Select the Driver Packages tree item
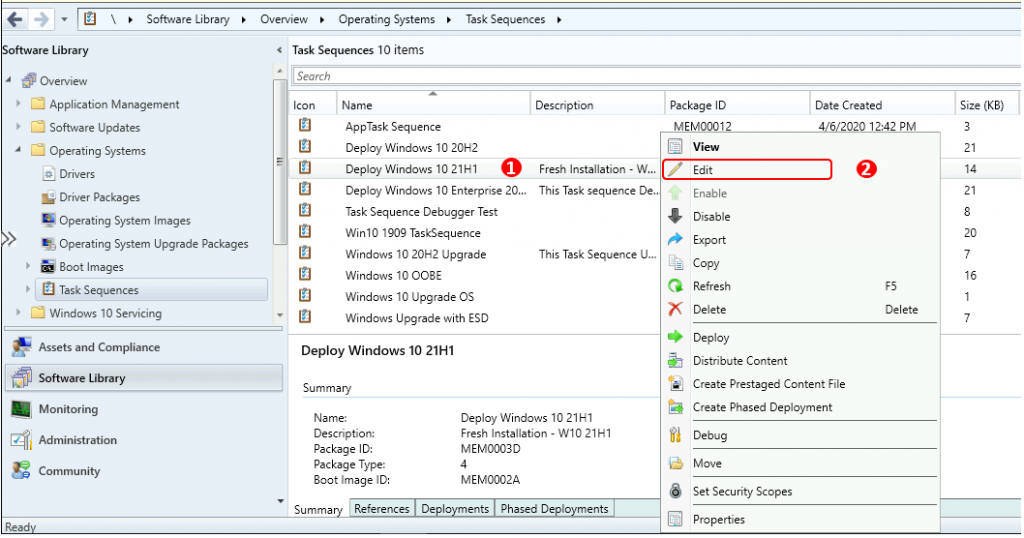Image resolution: width=1024 pixels, height=538 pixels. (x=91, y=197)
